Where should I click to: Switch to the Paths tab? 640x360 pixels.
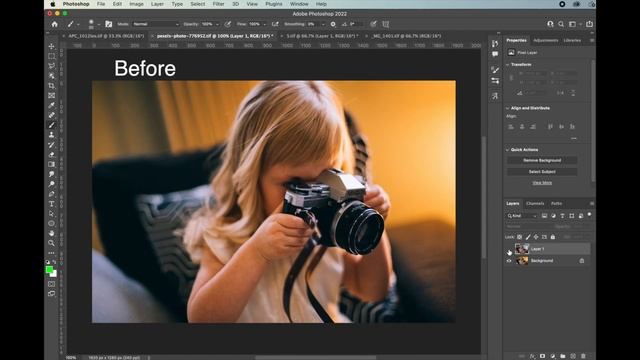pyautogui.click(x=556, y=203)
